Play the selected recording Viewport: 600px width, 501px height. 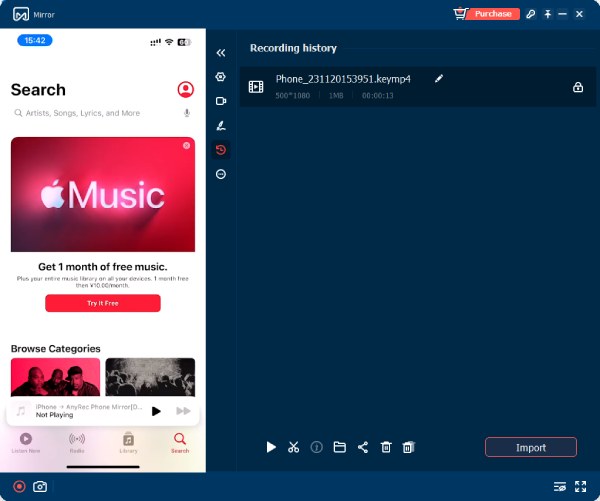(271, 447)
